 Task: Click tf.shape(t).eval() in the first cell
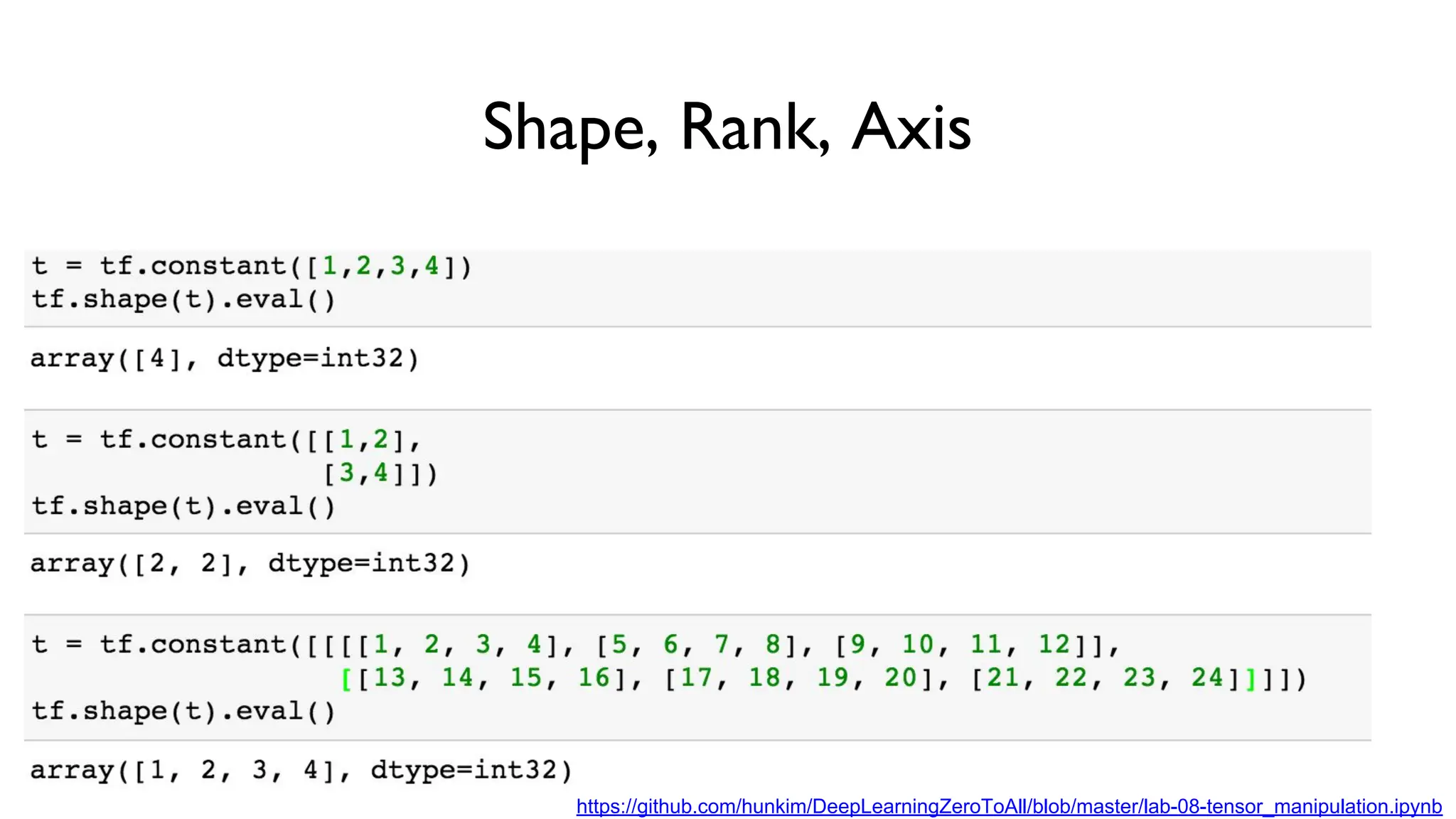183,299
